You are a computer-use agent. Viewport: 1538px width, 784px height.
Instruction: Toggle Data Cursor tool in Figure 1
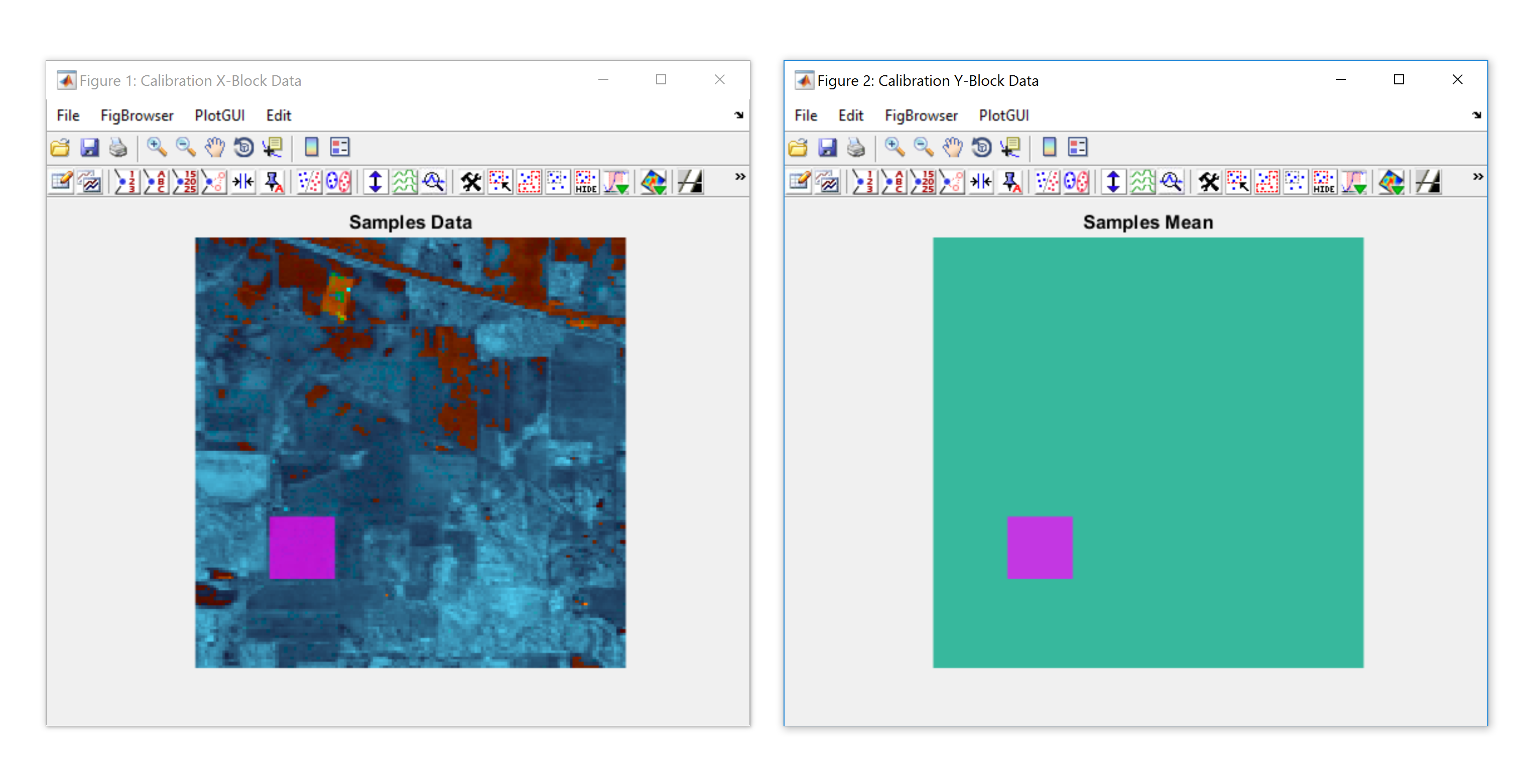273,147
